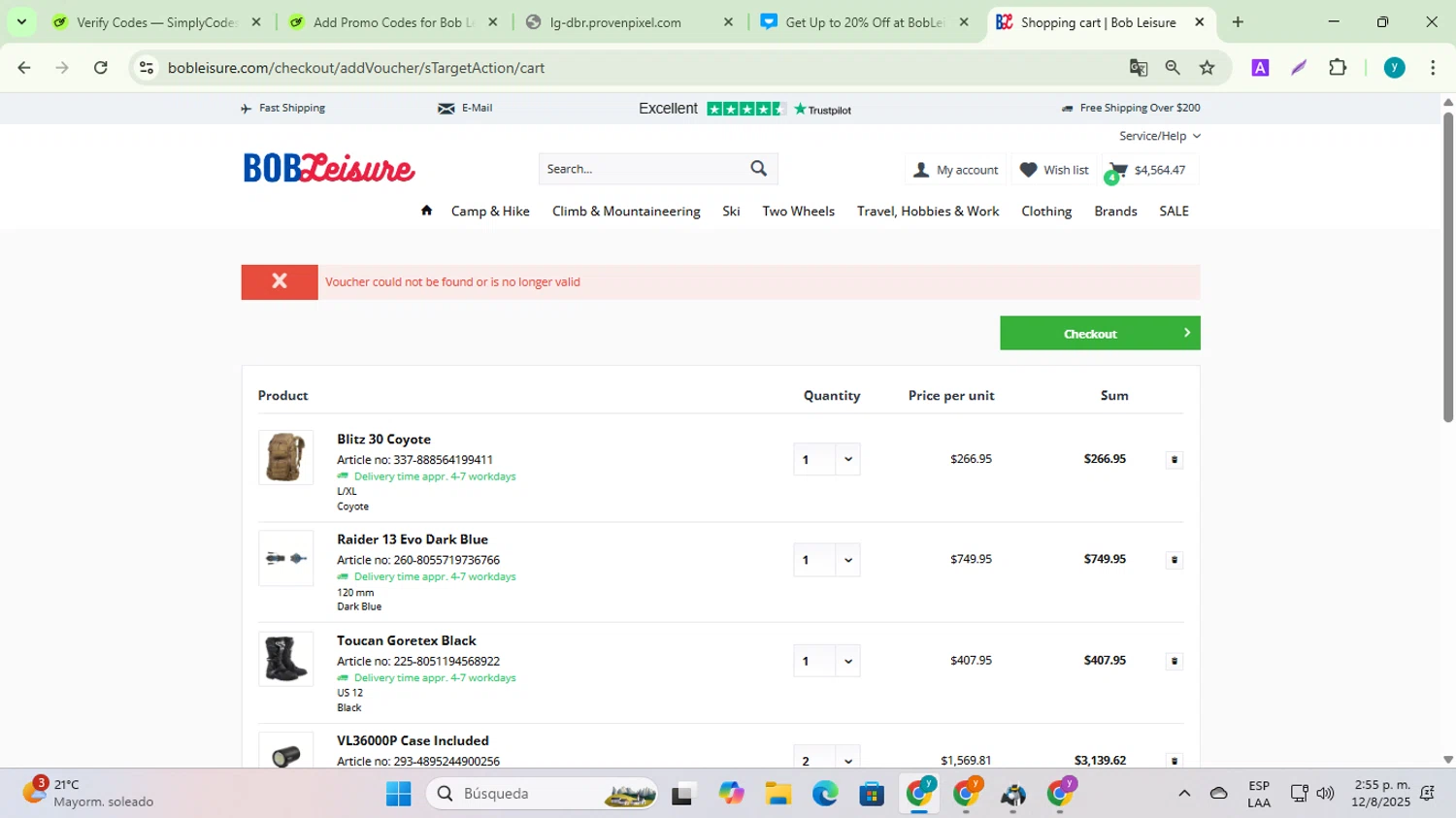
Task: Open the Trustpilot Excellent rating link
Action: (x=745, y=109)
